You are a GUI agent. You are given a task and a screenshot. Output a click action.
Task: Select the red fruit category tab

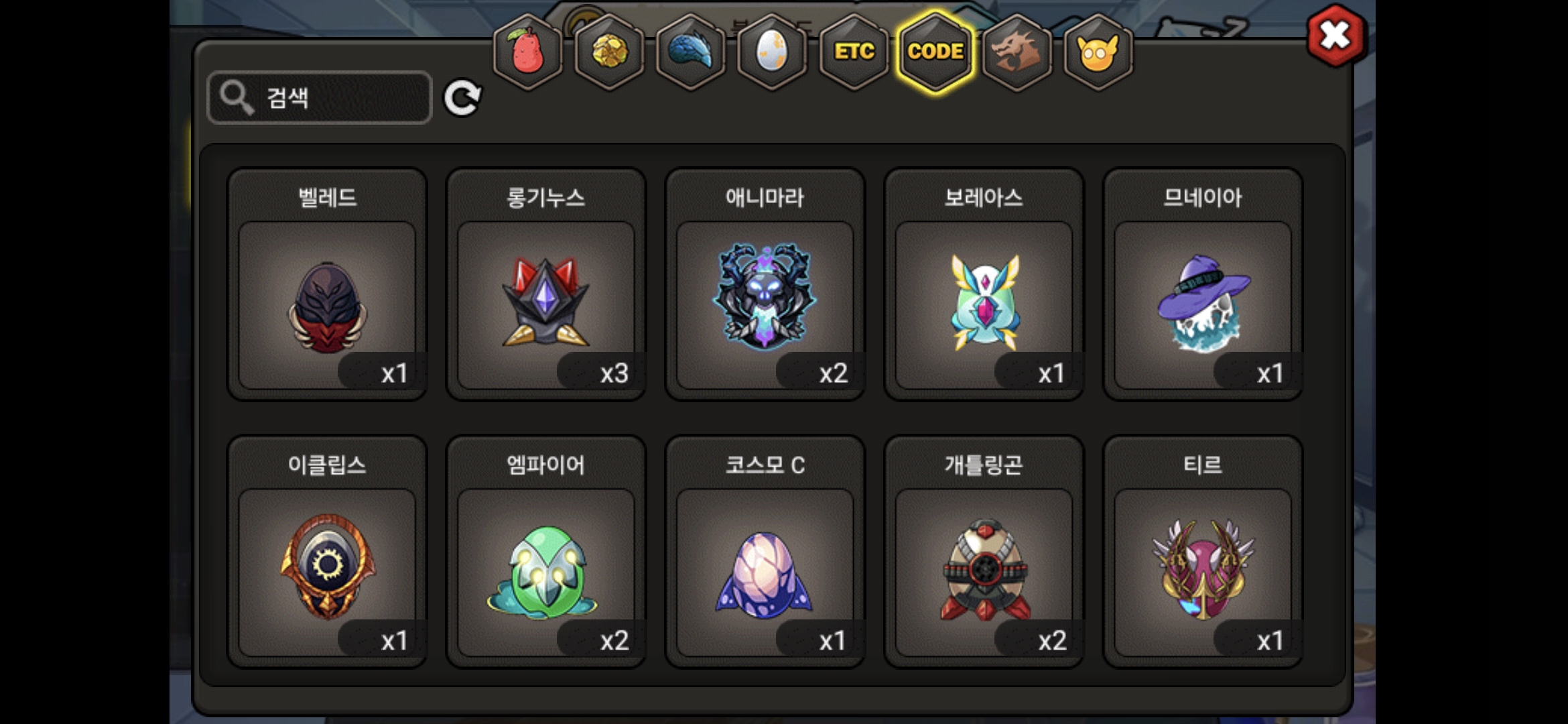click(x=528, y=52)
